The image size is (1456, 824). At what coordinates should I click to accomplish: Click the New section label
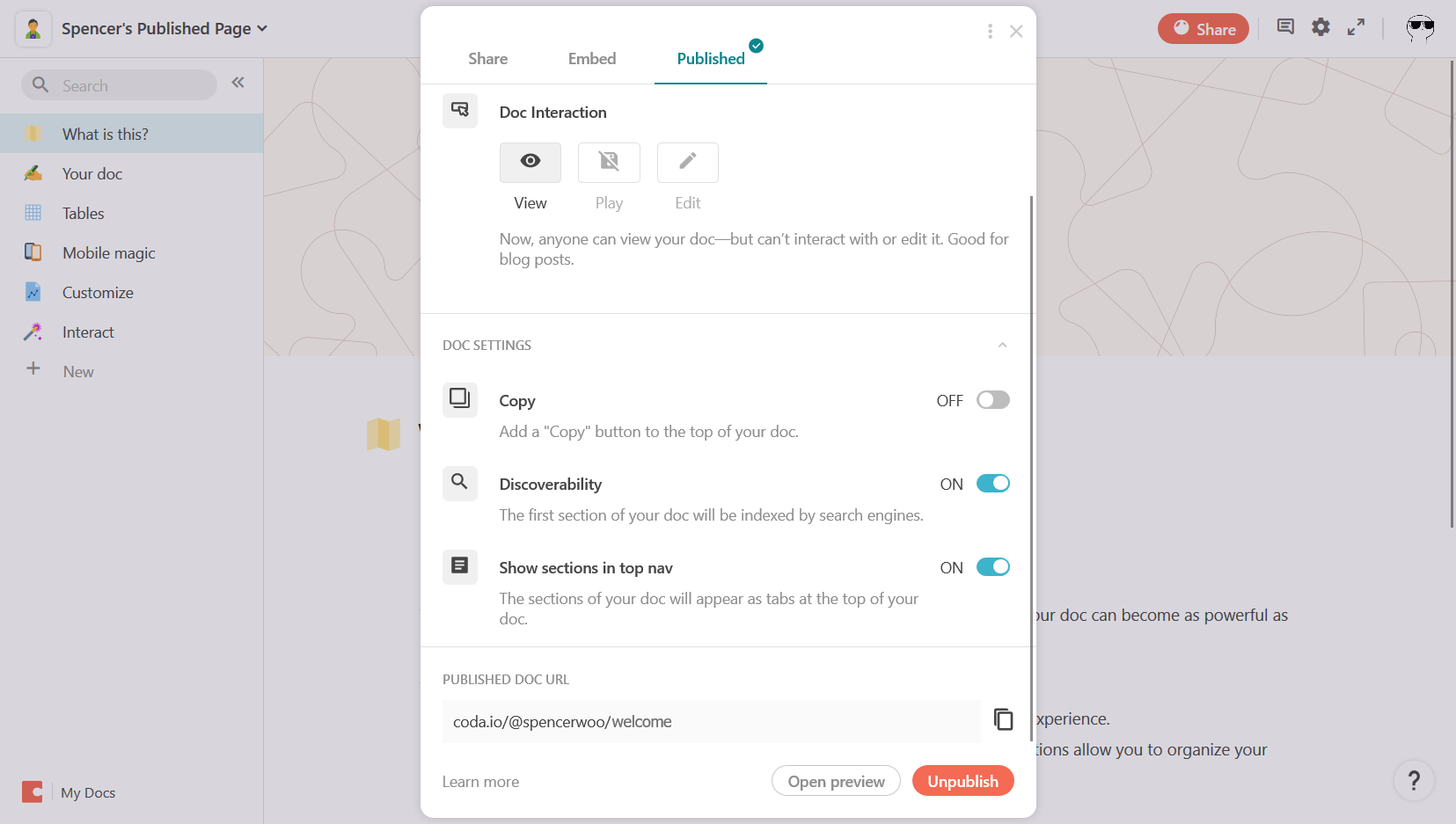(78, 371)
